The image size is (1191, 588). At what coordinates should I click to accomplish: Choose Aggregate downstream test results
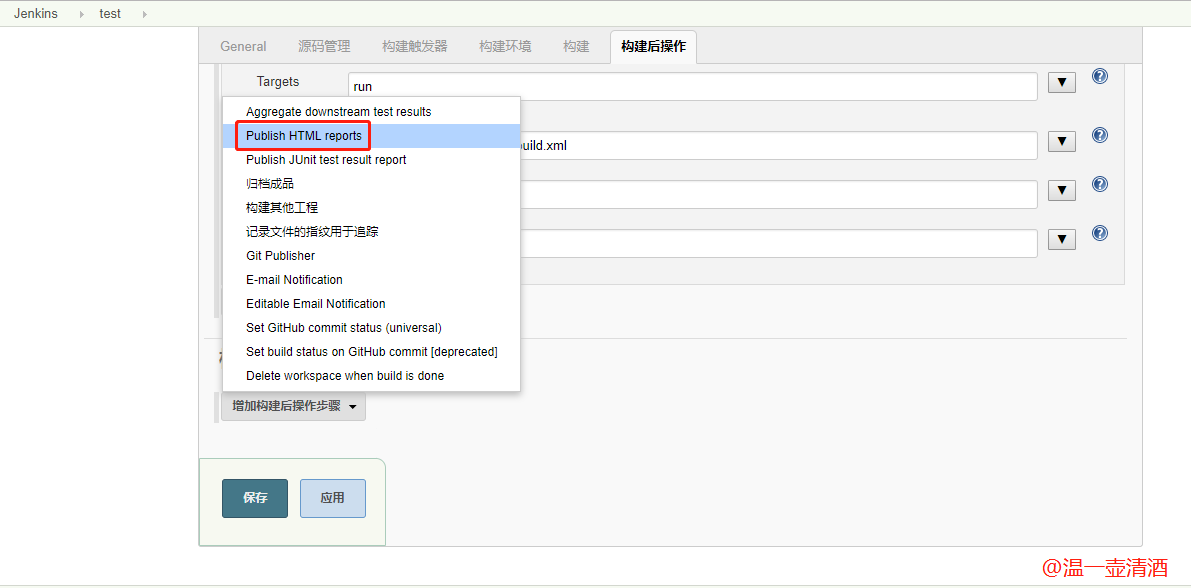pyautogui.click(x=371, y=112)
